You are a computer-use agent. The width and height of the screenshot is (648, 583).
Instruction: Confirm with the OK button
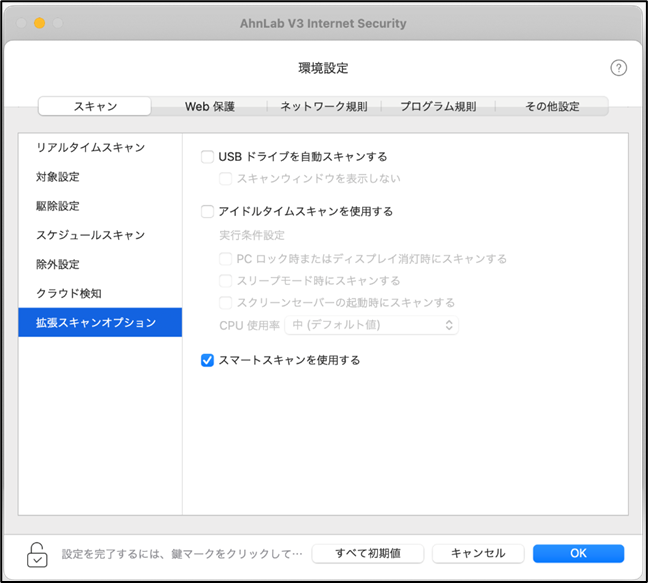(578, 553)
